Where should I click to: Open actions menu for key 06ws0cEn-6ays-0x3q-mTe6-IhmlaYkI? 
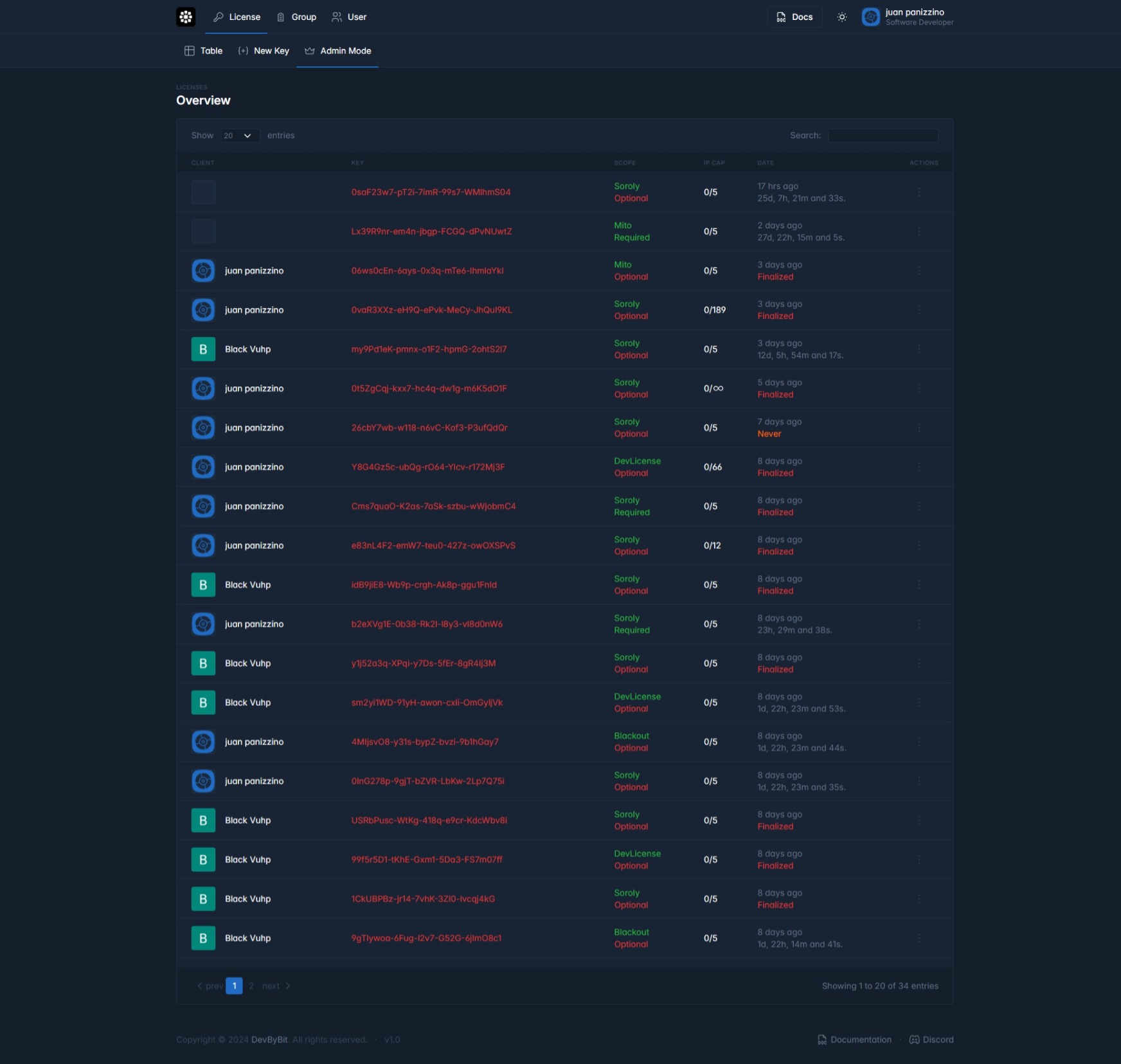point(919,271)
